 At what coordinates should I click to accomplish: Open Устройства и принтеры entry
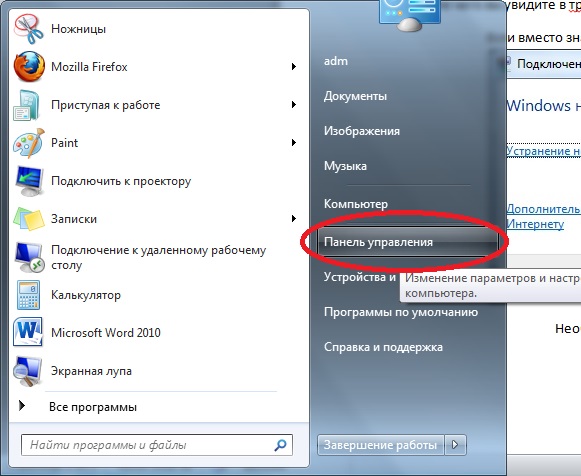pos(359,277)
